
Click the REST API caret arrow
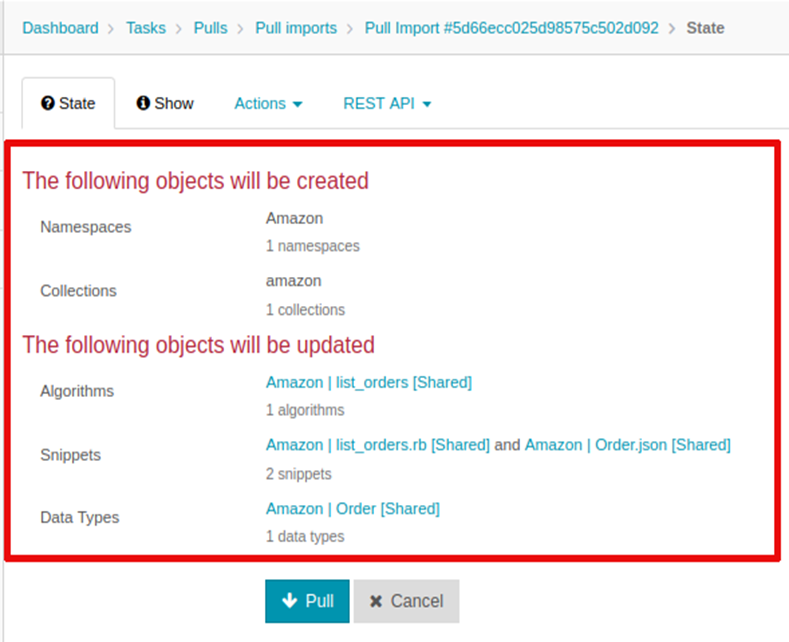[x=427, y=105]
